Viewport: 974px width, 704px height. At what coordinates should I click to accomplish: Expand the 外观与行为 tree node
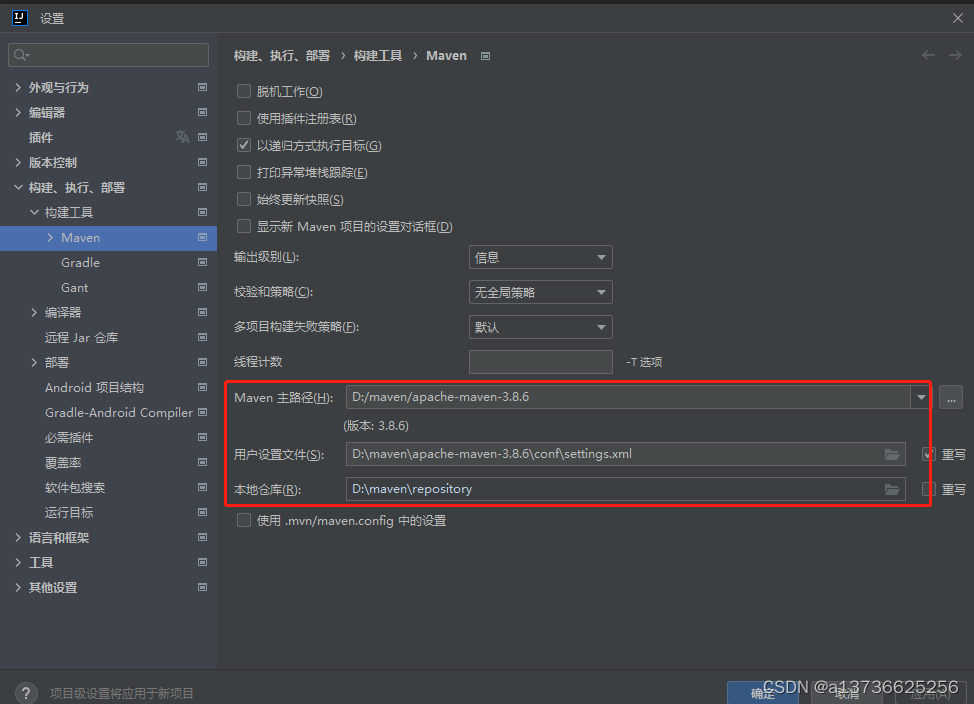(x=18, y=87)
